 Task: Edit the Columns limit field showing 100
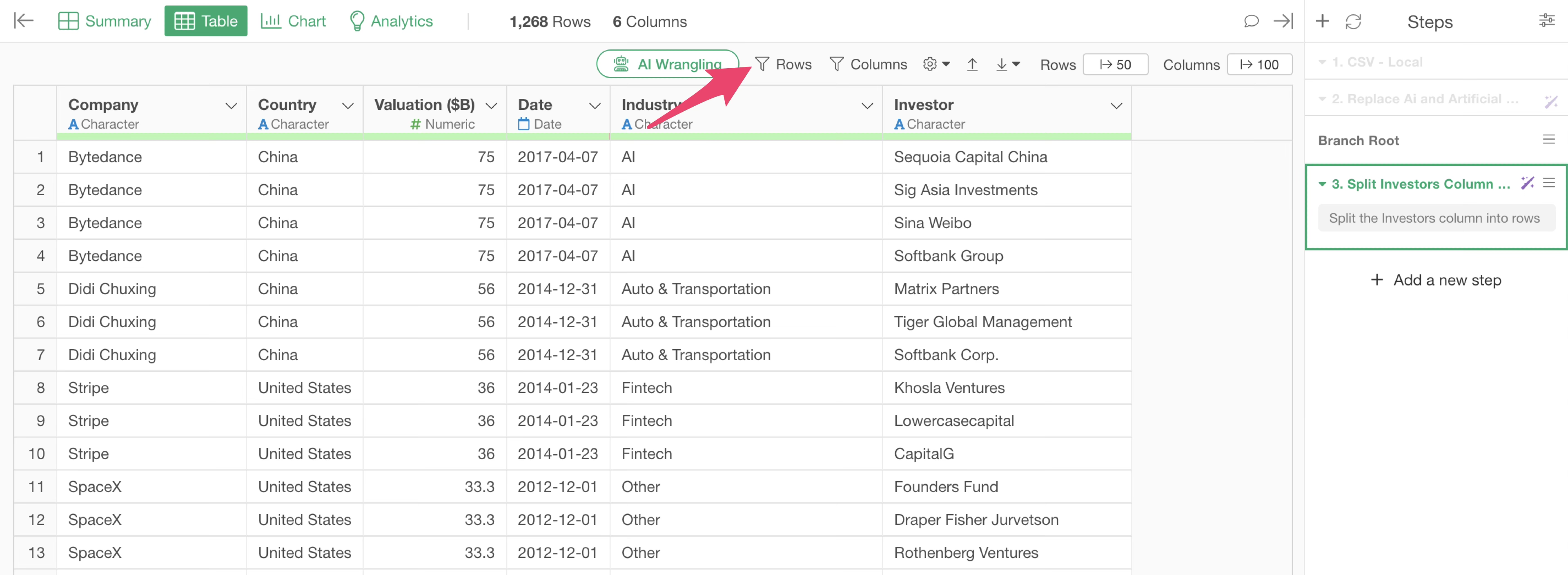[1259, 64]
